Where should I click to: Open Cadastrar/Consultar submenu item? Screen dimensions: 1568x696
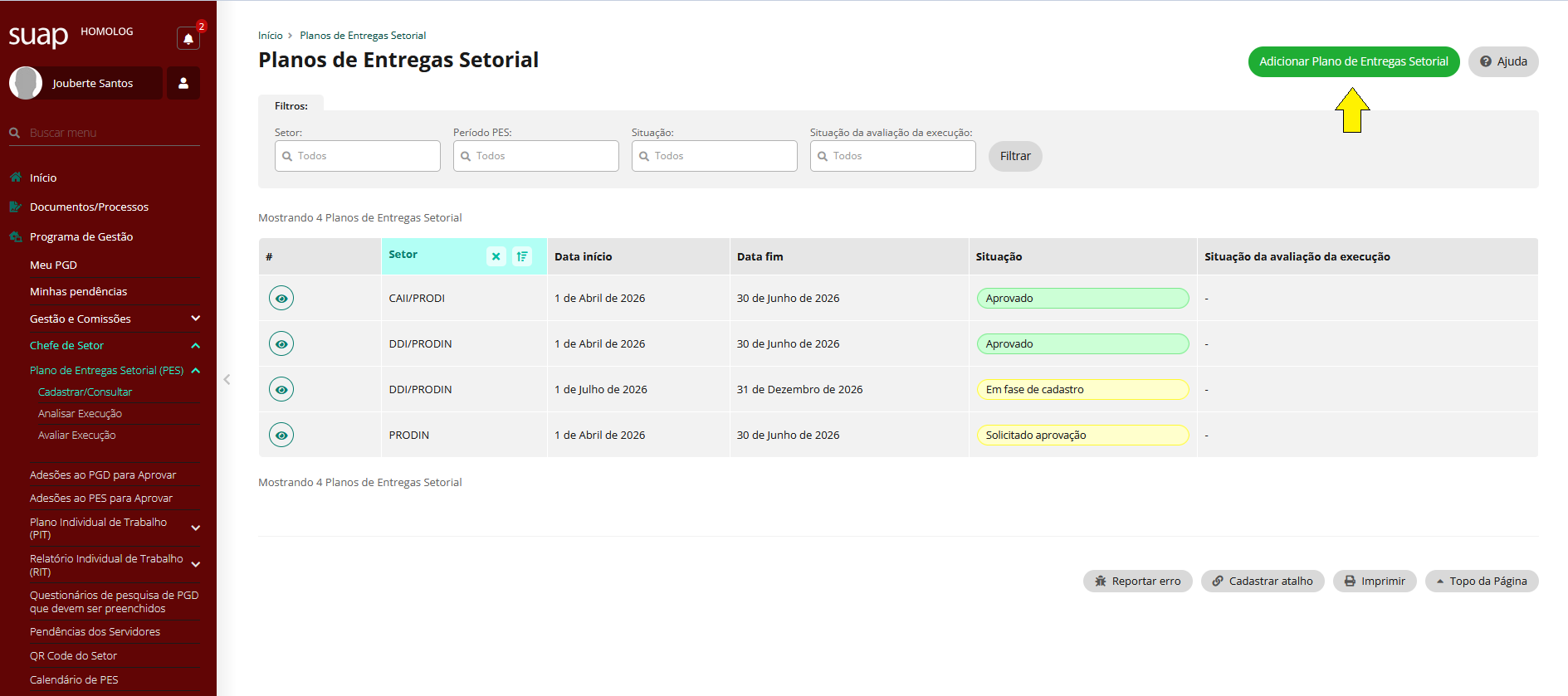coord(85,392)
